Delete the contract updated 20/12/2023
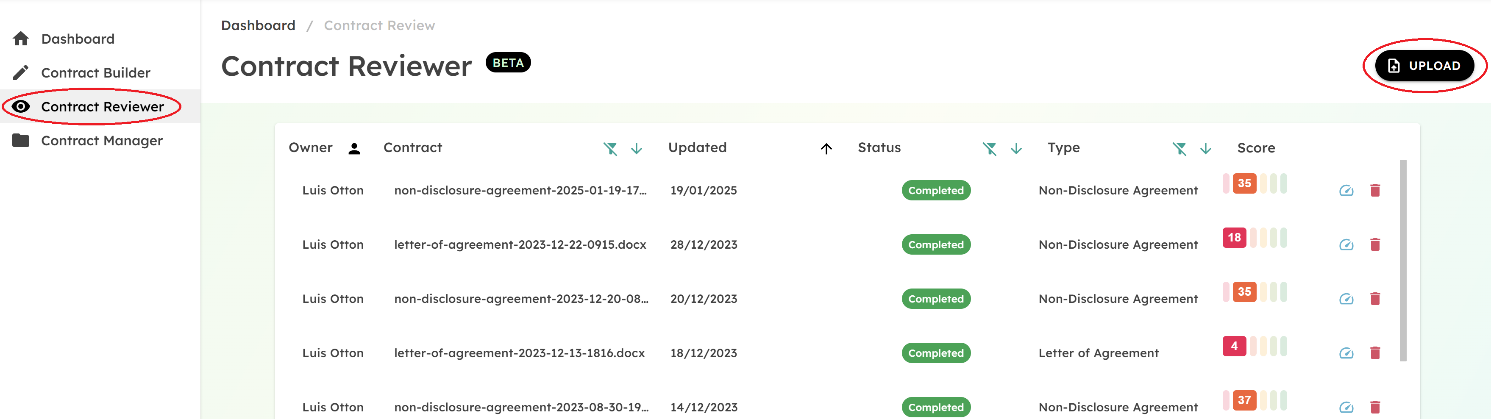The image size is (1491, 419). coord(1375,298)
